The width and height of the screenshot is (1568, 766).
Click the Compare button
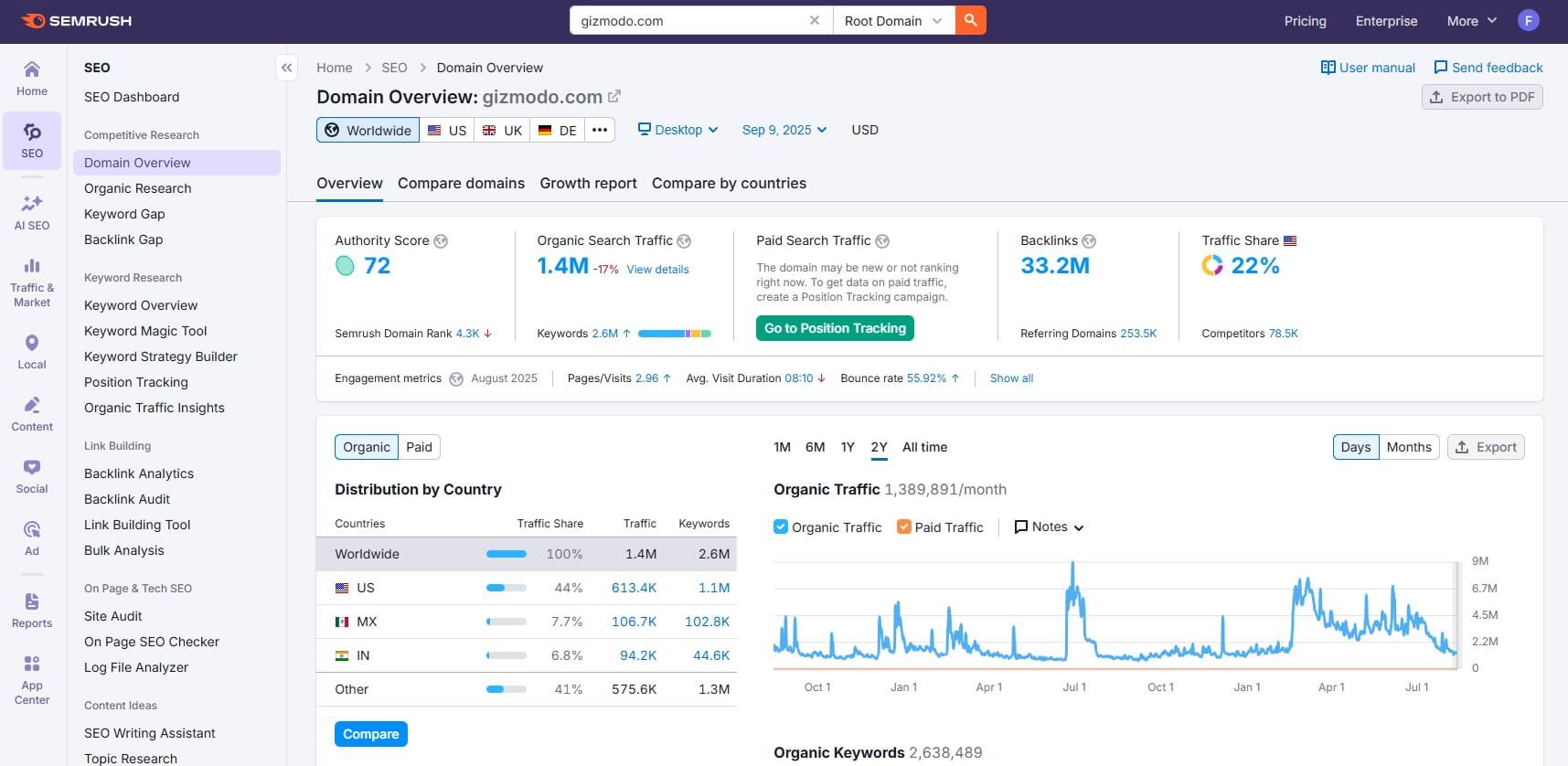(x=371, y=734)
